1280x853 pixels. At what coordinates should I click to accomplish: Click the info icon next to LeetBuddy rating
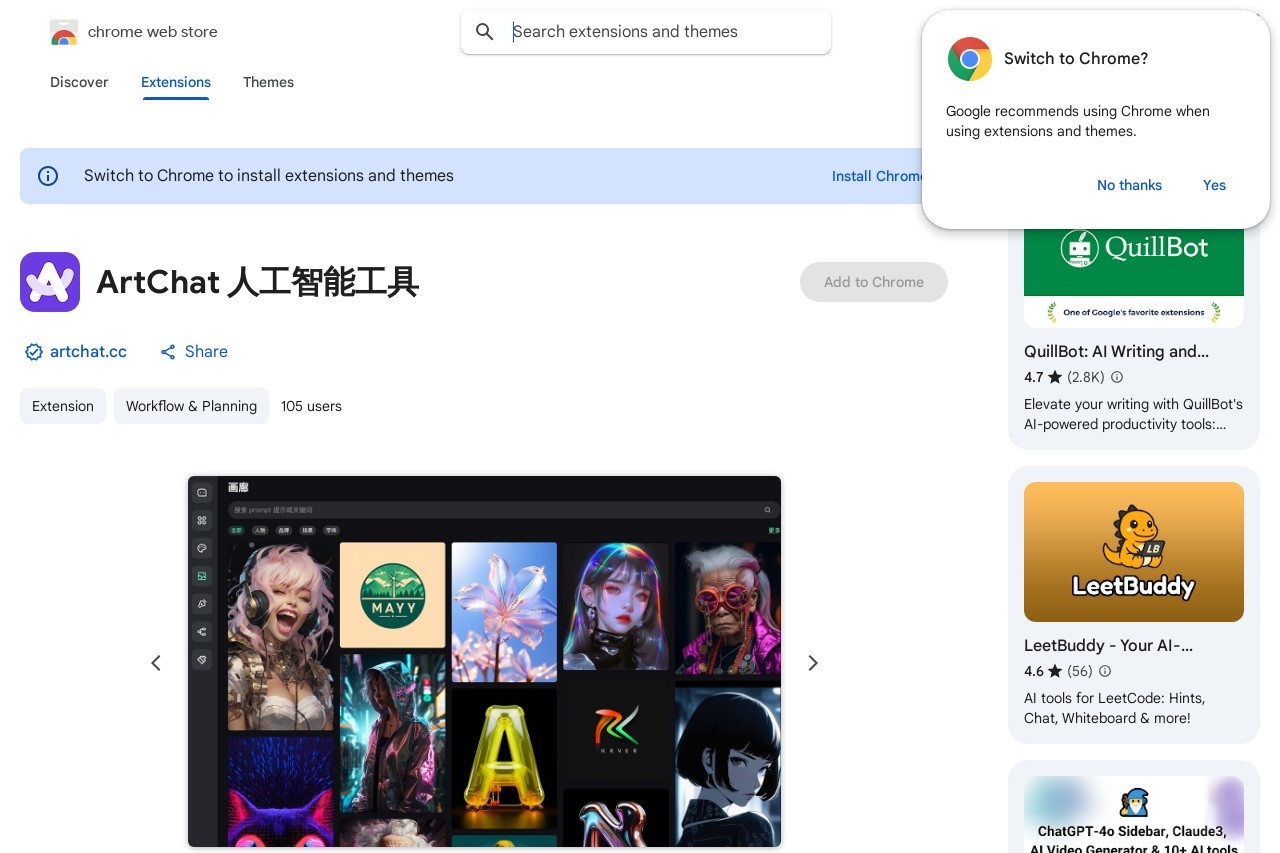tap(1105, 671)
